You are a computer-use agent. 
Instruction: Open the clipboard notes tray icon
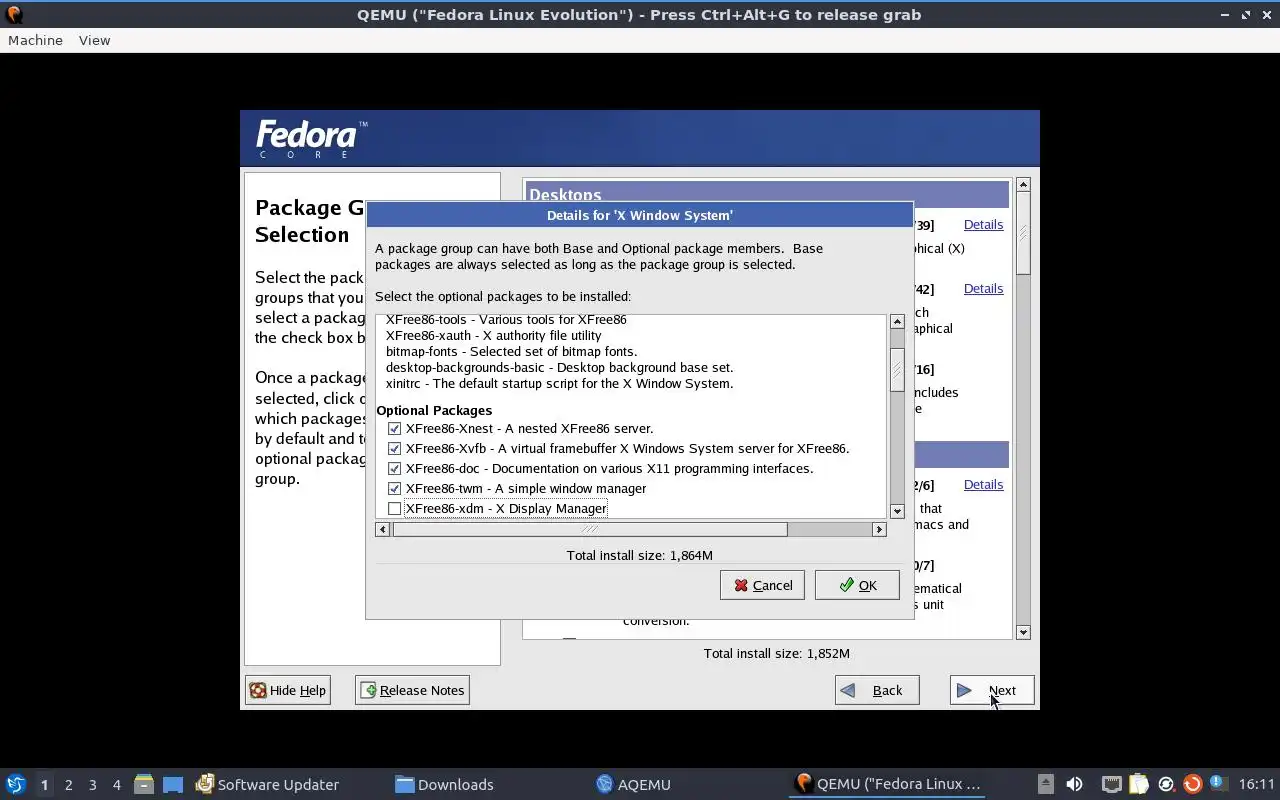click(x=1138, y=784)
